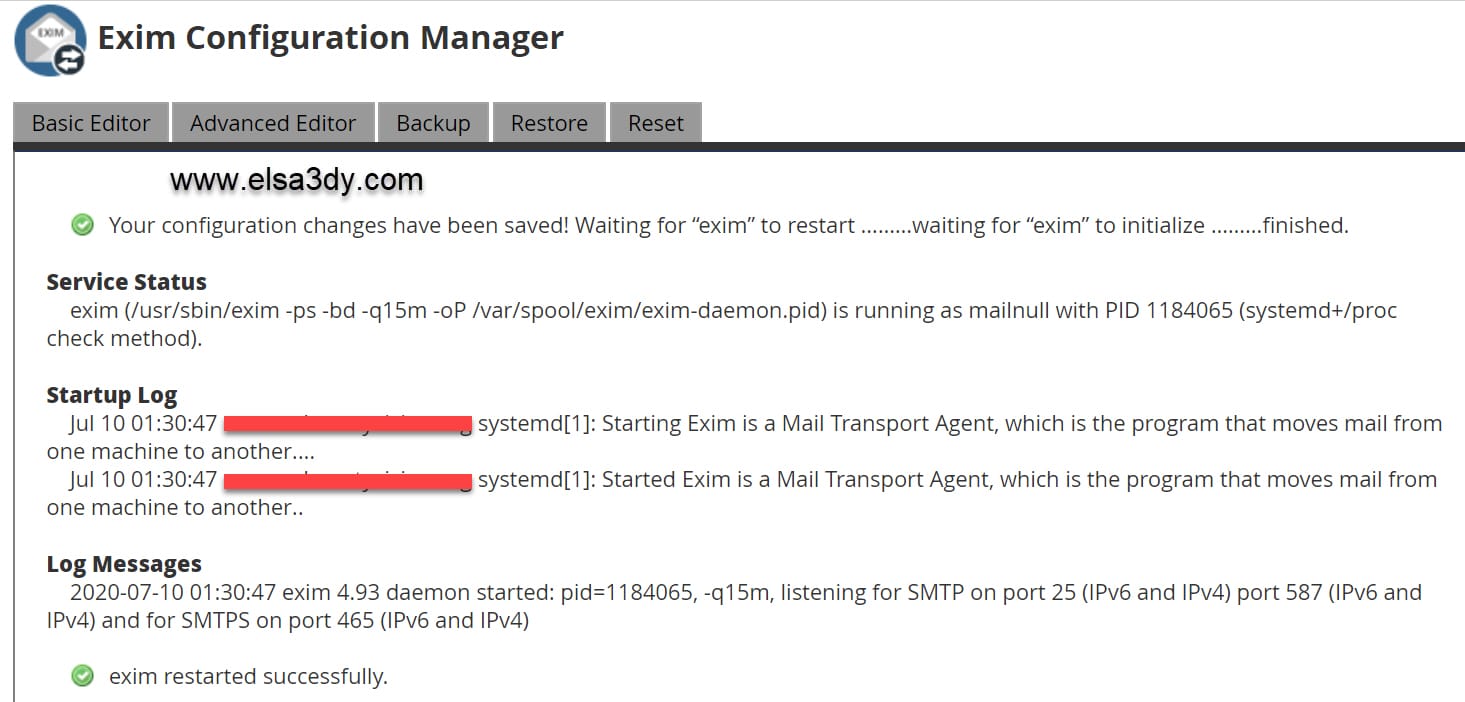
Task: Click the exim restarted successfully message
Action: (248, 677)
